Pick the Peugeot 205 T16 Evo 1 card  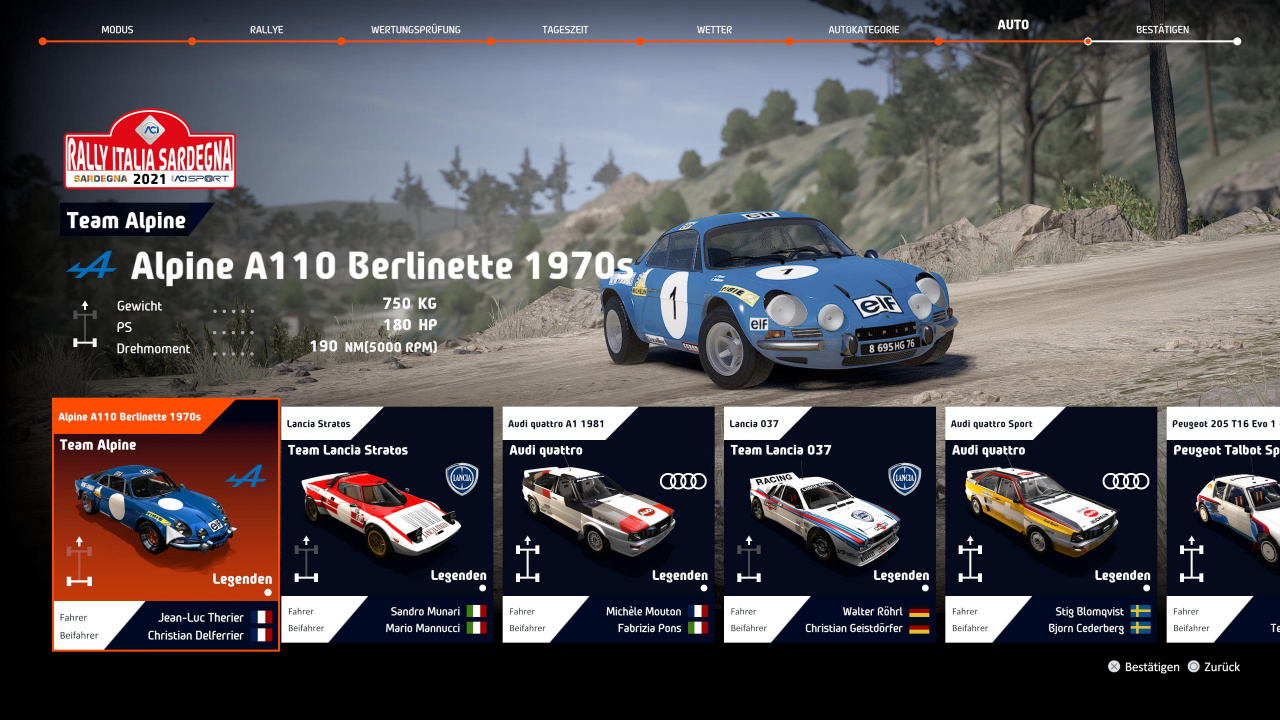click(1223, 525)
